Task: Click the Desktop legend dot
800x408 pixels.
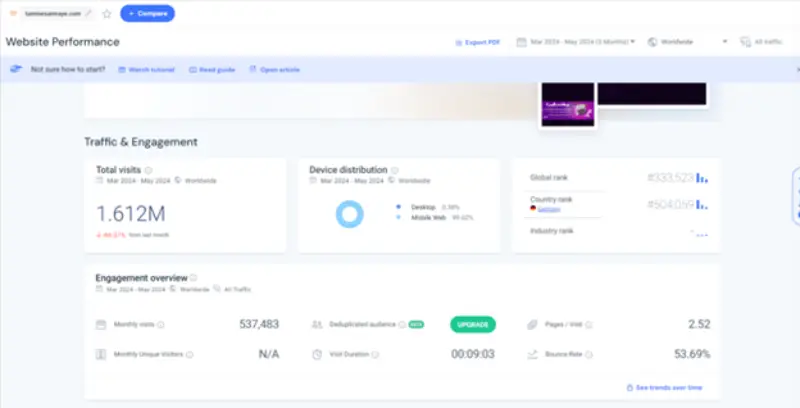Action: 398,207
